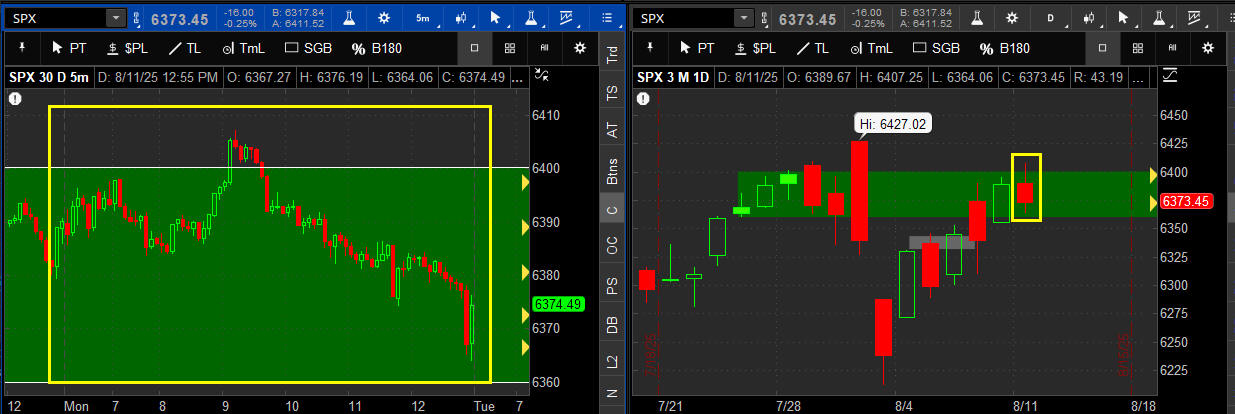The image size is (1235, 414).
Task: Open the PS sidebar tab
Action: 612,285
